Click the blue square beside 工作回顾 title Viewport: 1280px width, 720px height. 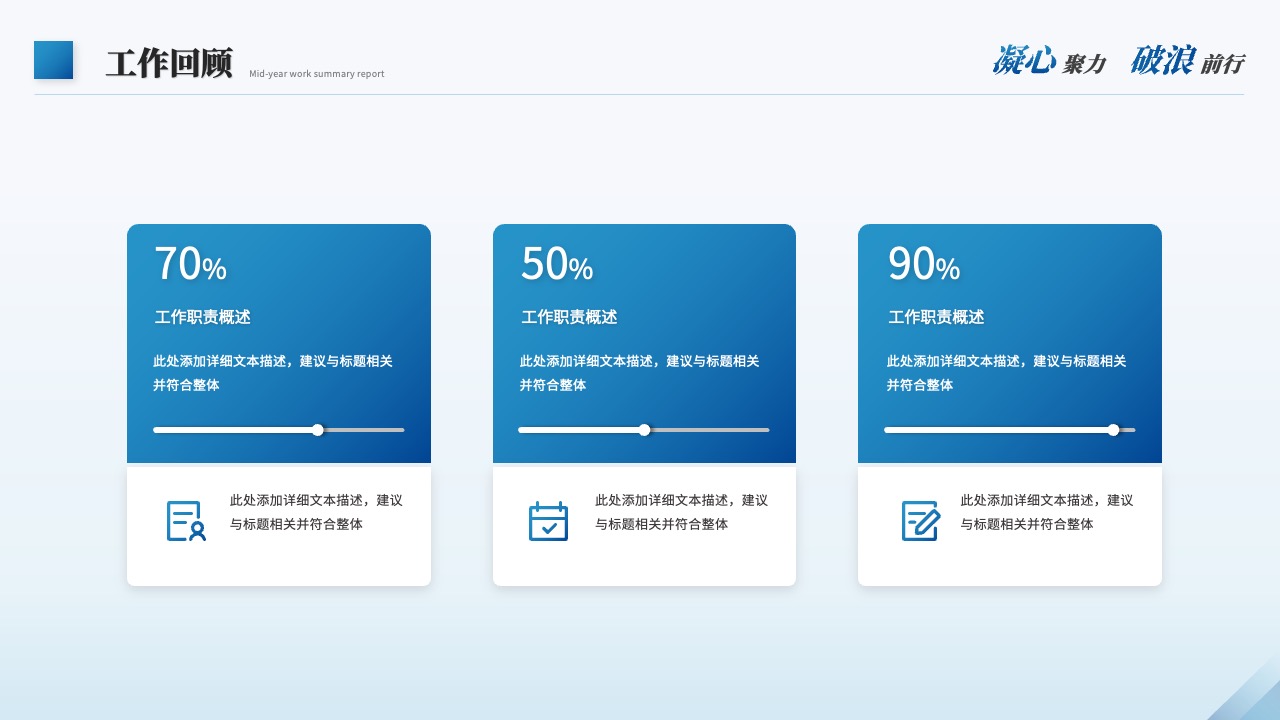(x=54, y=60)
